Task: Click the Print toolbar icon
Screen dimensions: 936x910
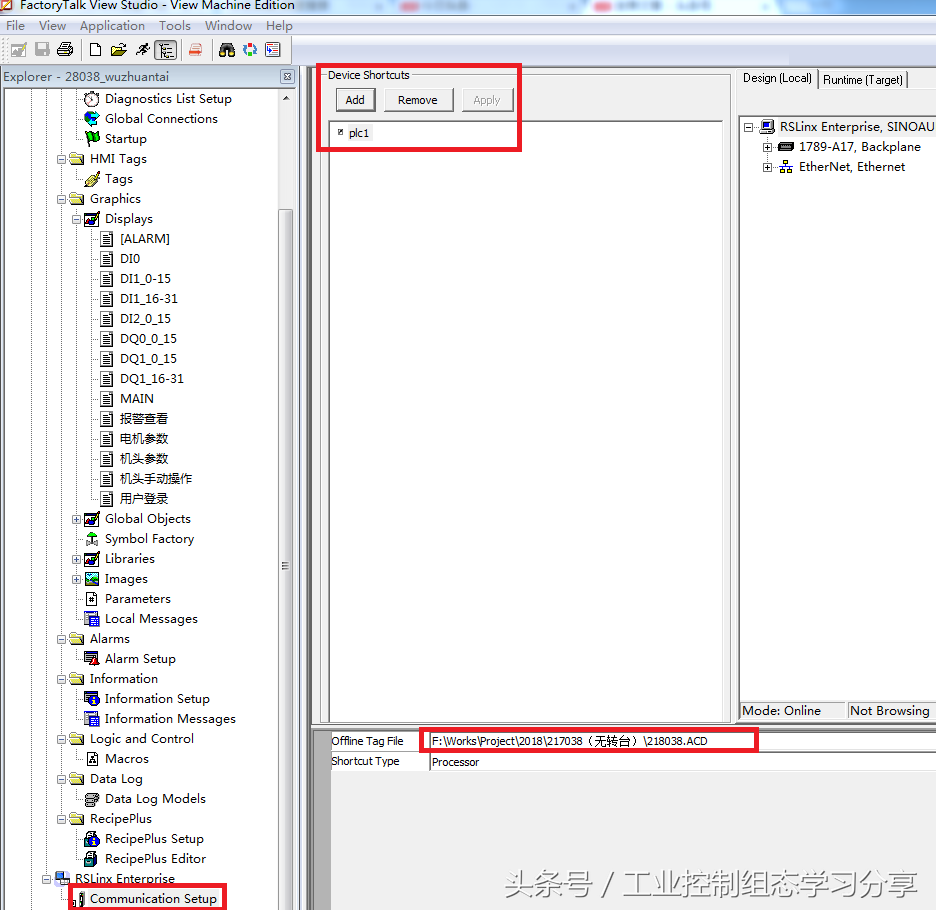Action: [x=65, y=49]
